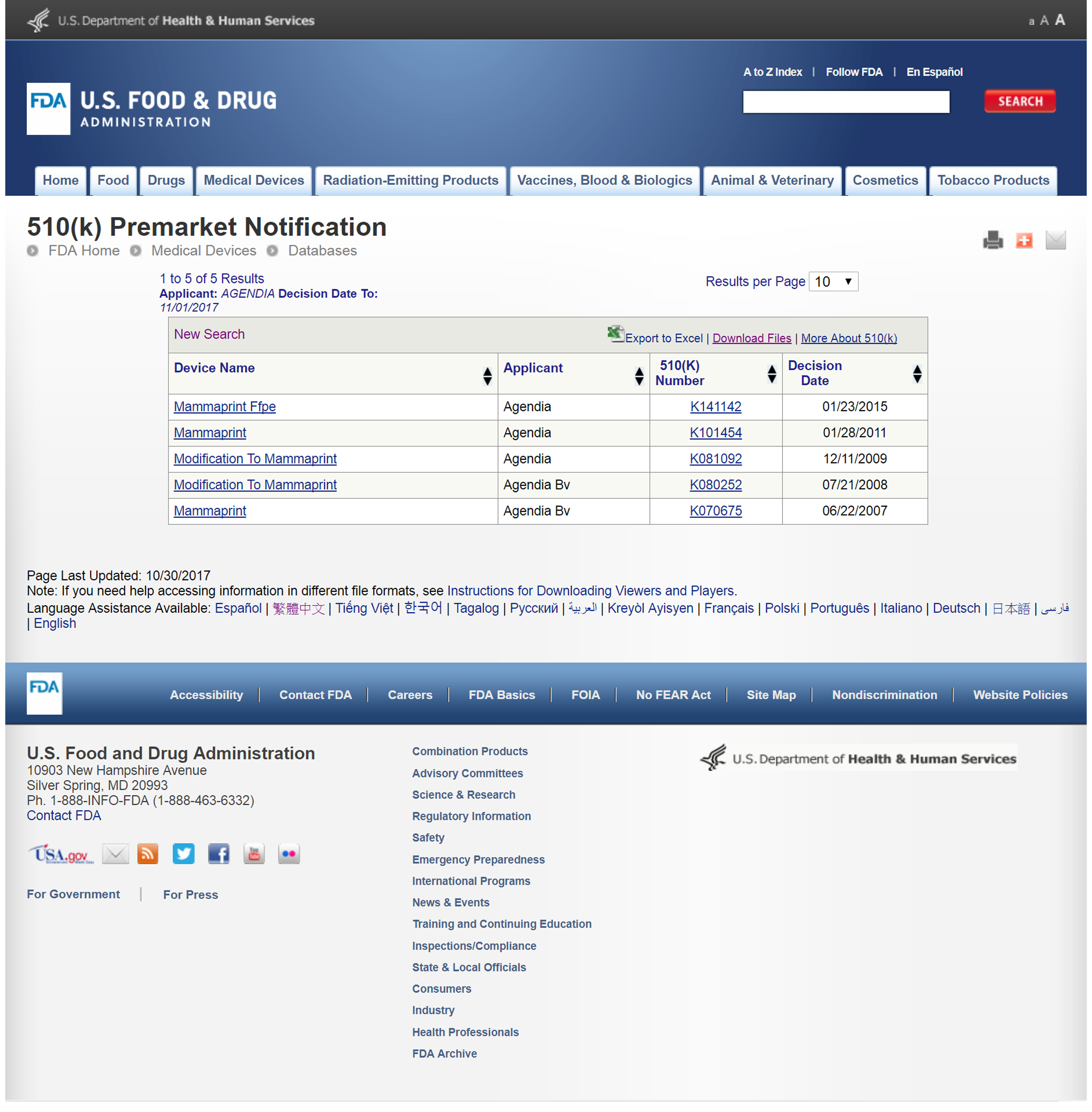
Task: Click the FDA Home breadcrumb
Action: [x=84, y=250]
